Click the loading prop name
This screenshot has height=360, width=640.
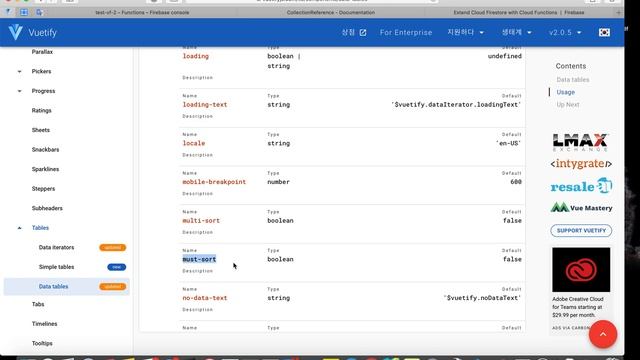pos(196,56)
